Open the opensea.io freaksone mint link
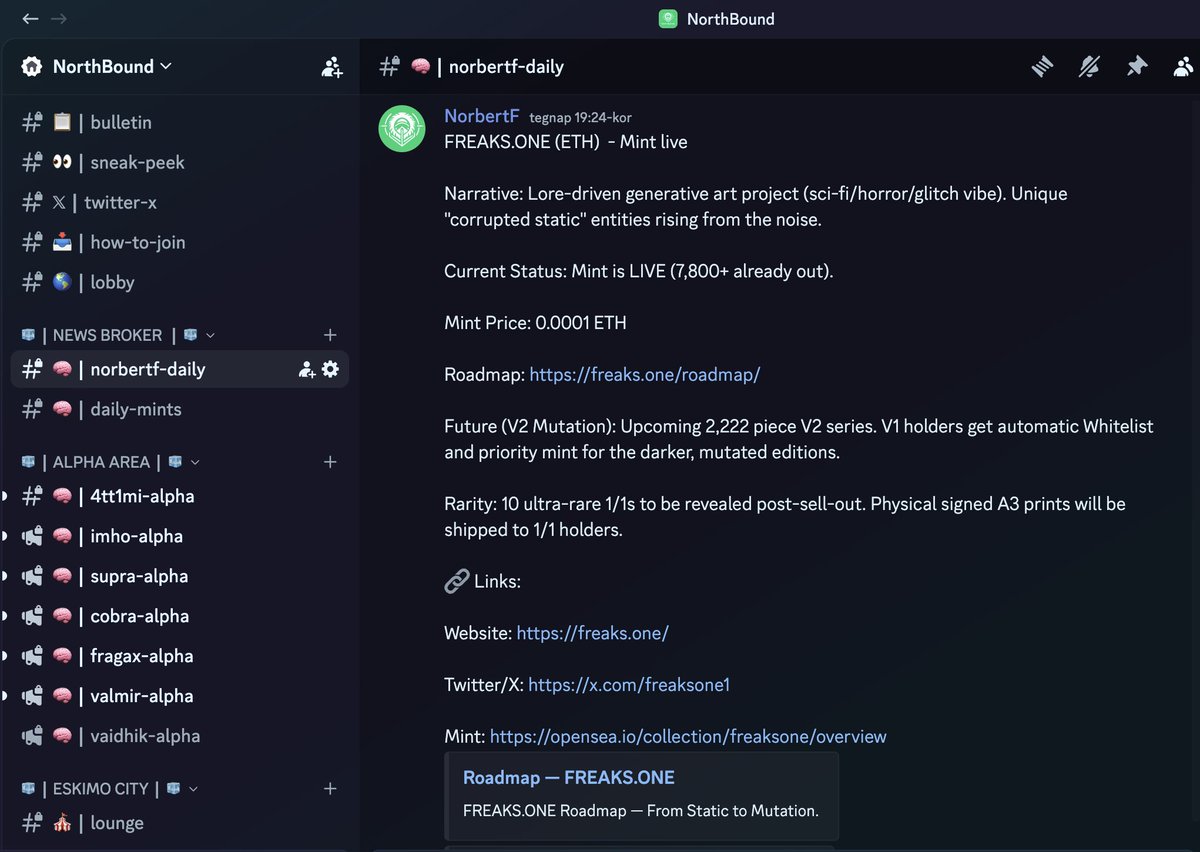This screenshot has height=852, width=1200. click(688, 737)
